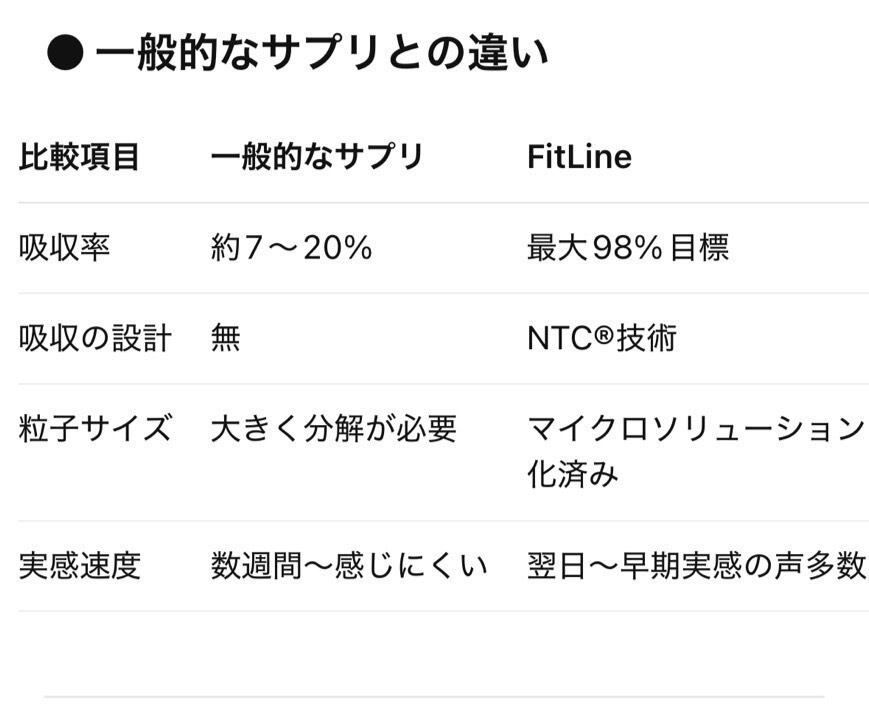Select the 比較項目 column header
This screenshot has width=869, height=713.
(x=79, y=157)
